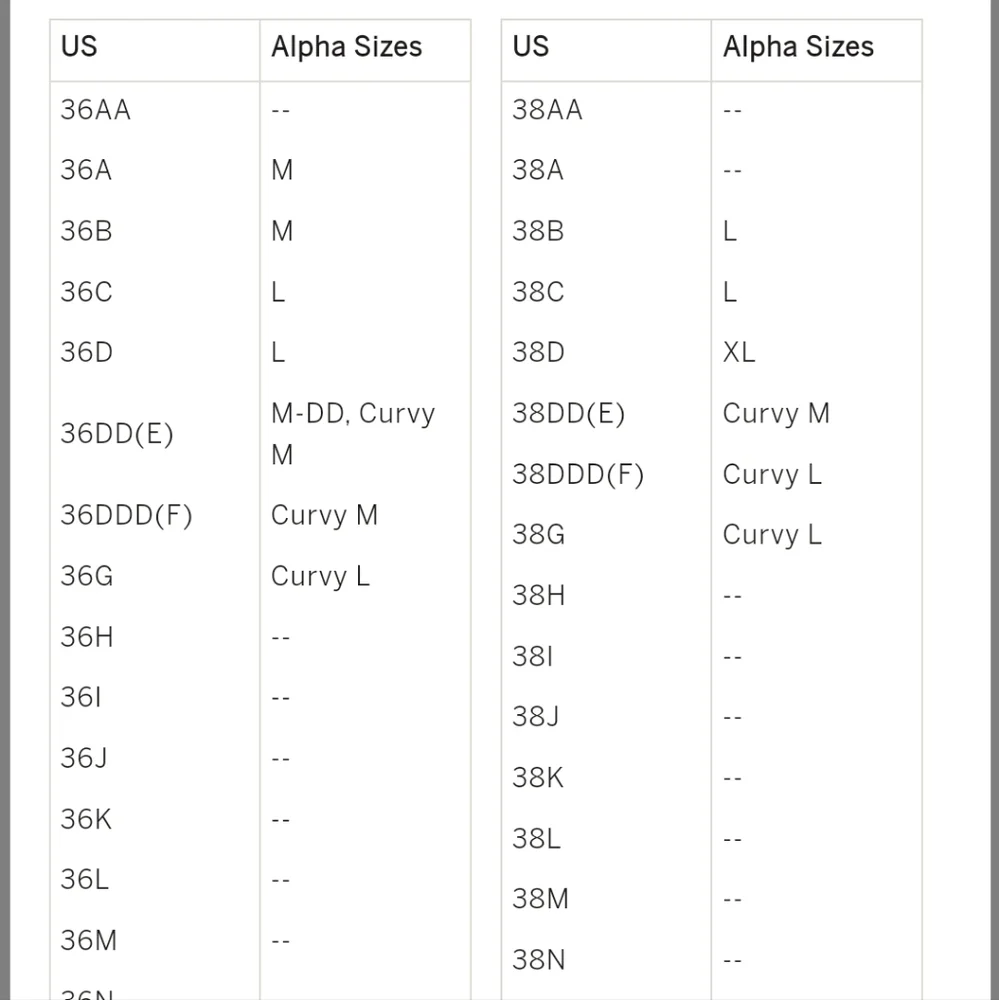Click the left table US header

pos(79,47)
